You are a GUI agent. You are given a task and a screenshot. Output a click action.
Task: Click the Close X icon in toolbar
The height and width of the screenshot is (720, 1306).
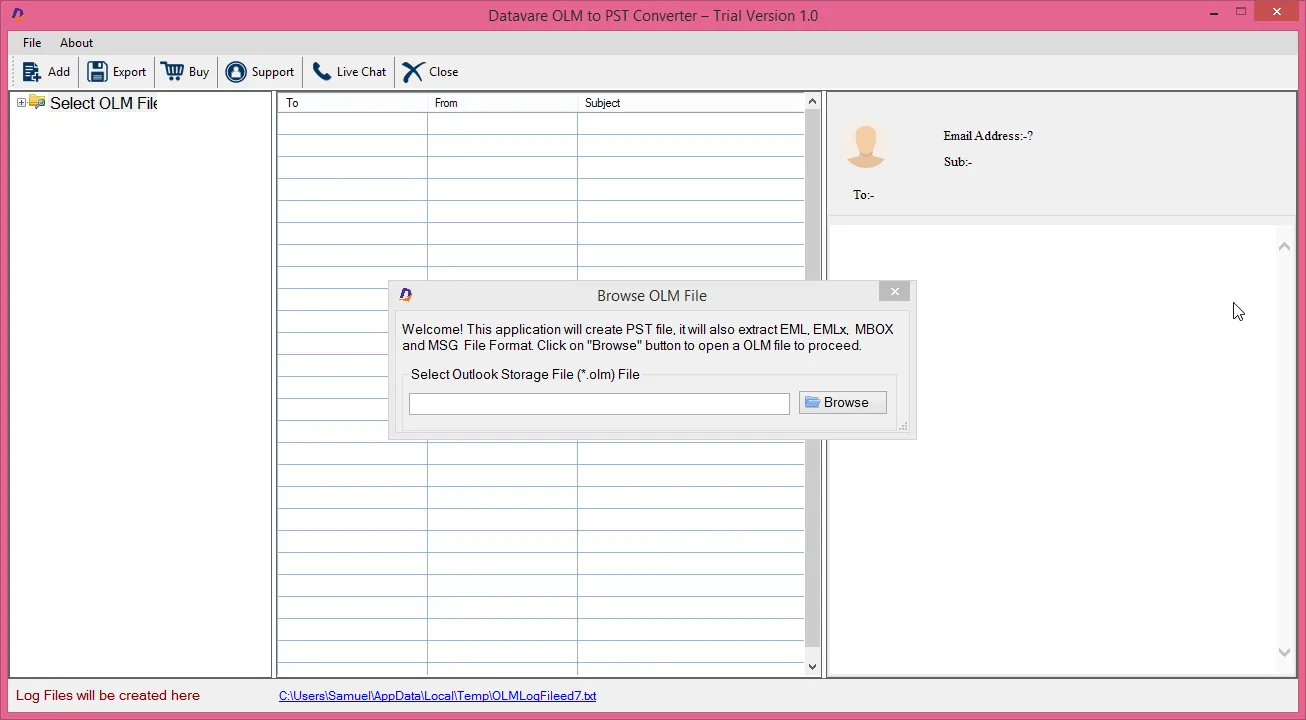click(413, 72)
